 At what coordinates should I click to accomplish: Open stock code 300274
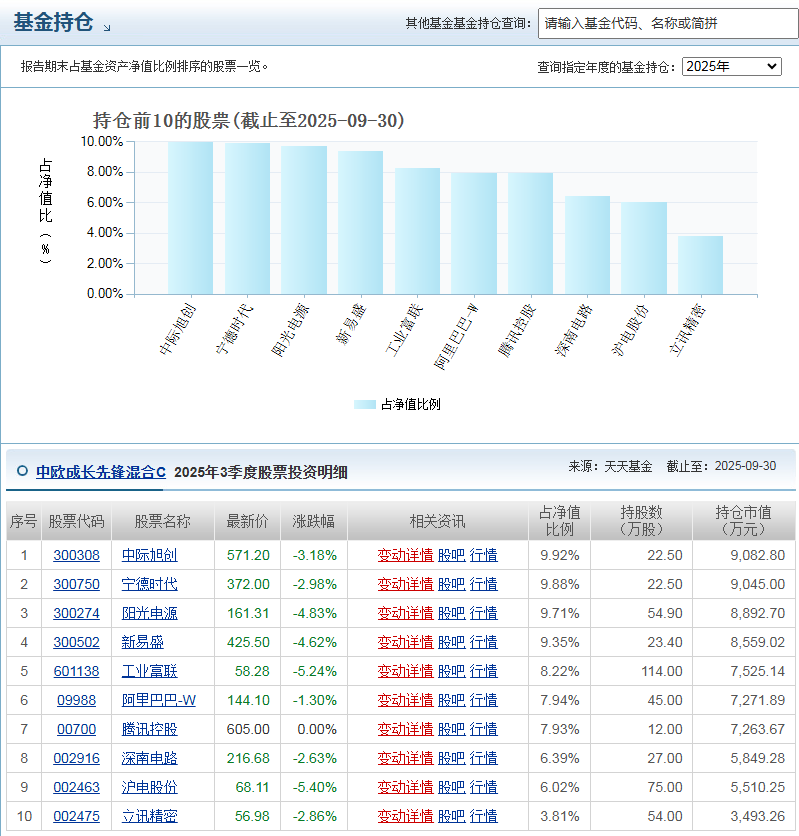pos(76,613)
